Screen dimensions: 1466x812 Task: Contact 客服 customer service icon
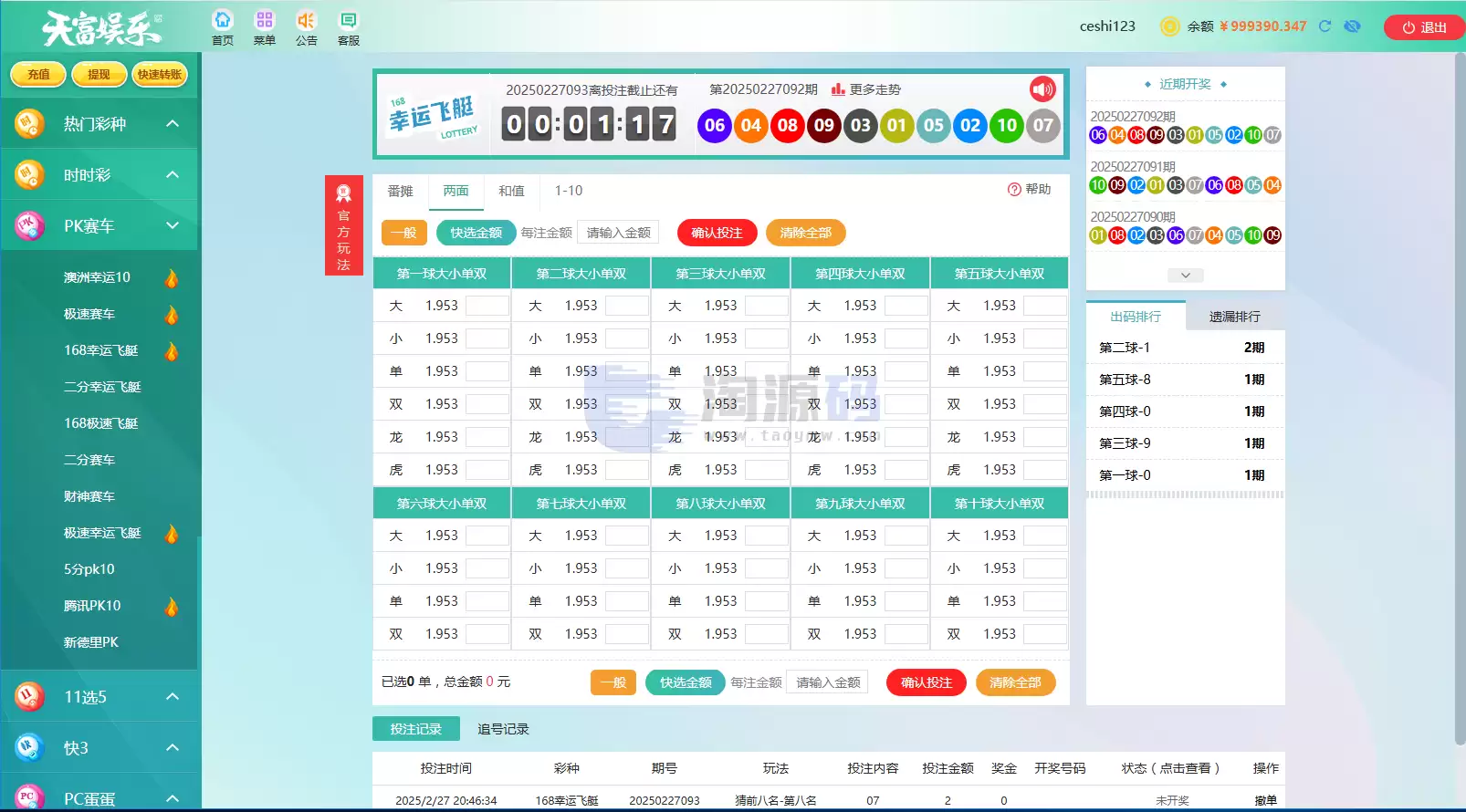click(x=348, y=20)
